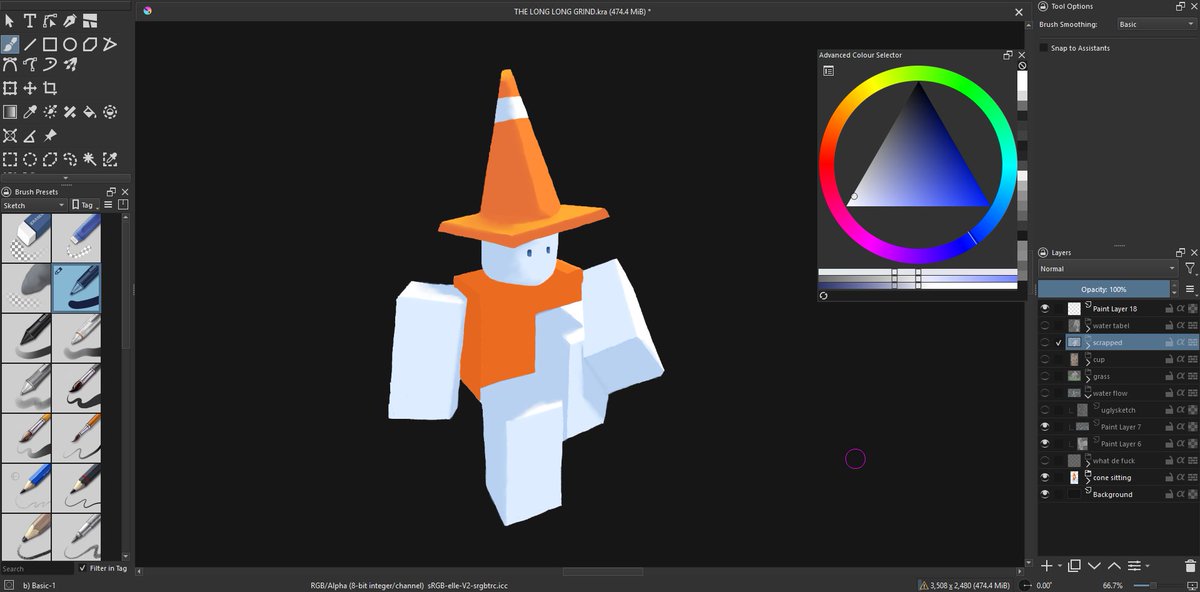Choose the Contiguous Selection magic wand tool
The height and width of the screenshot is (592, 1200).
tap(90, 159)
